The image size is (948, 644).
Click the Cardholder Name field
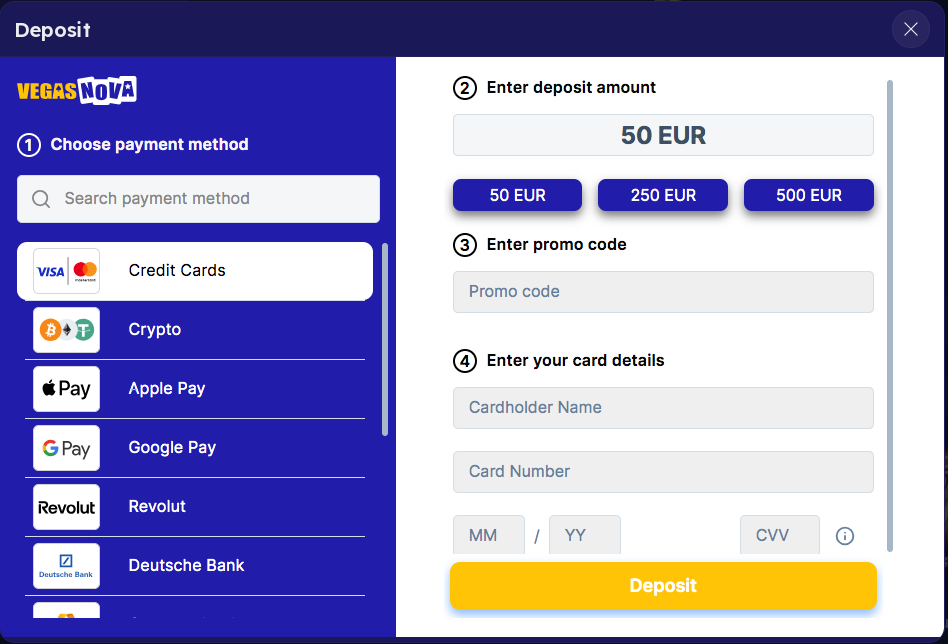point(663,408)
